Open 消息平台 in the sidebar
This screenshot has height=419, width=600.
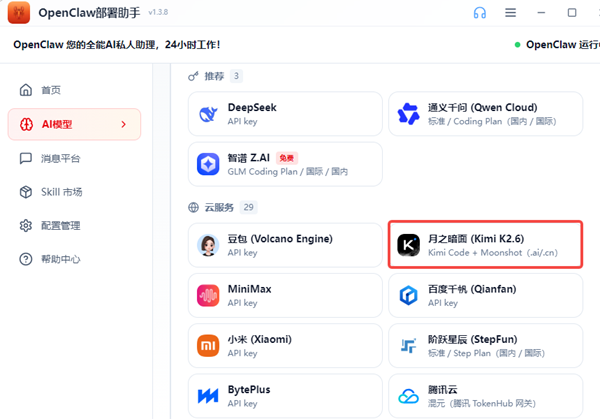pos(74,158)
